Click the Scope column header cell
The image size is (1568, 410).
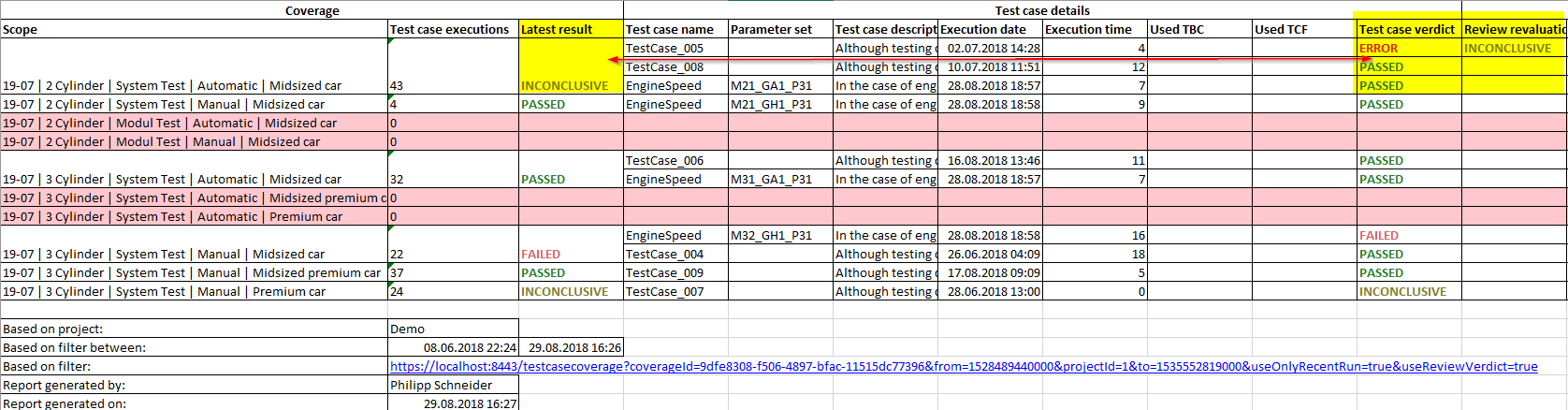tap(194, 30)
